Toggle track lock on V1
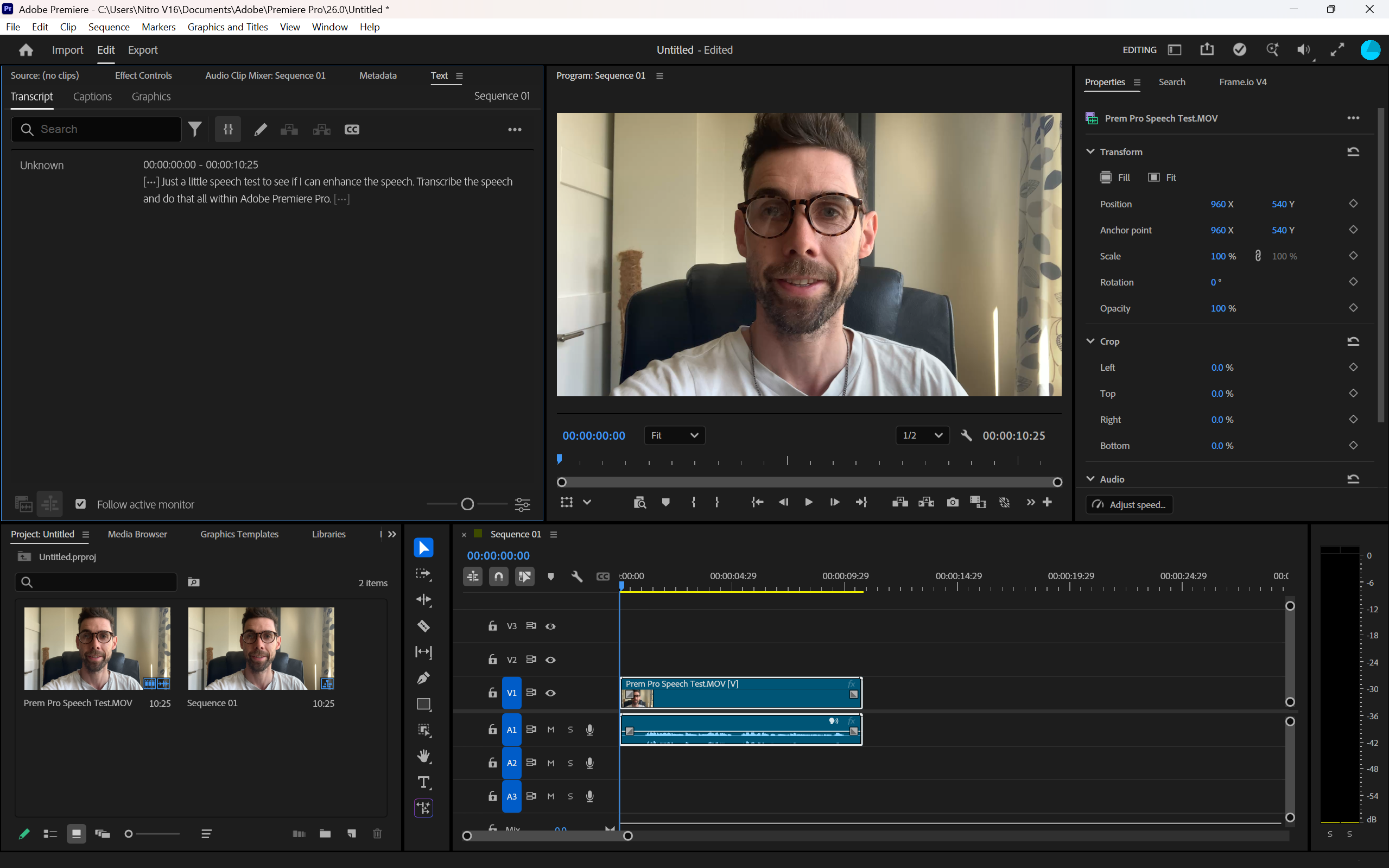The height and width of the screenshot is (868, 1389). 492,693
